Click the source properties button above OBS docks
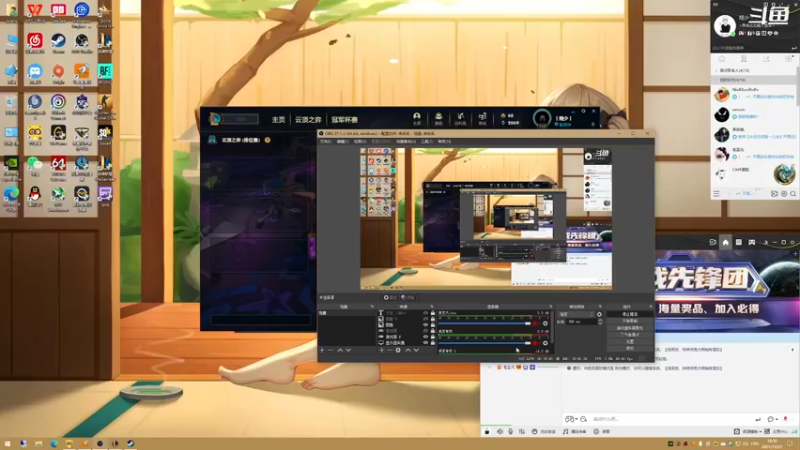This screenshot has height=450, width=800. click(x=390, y=297)
